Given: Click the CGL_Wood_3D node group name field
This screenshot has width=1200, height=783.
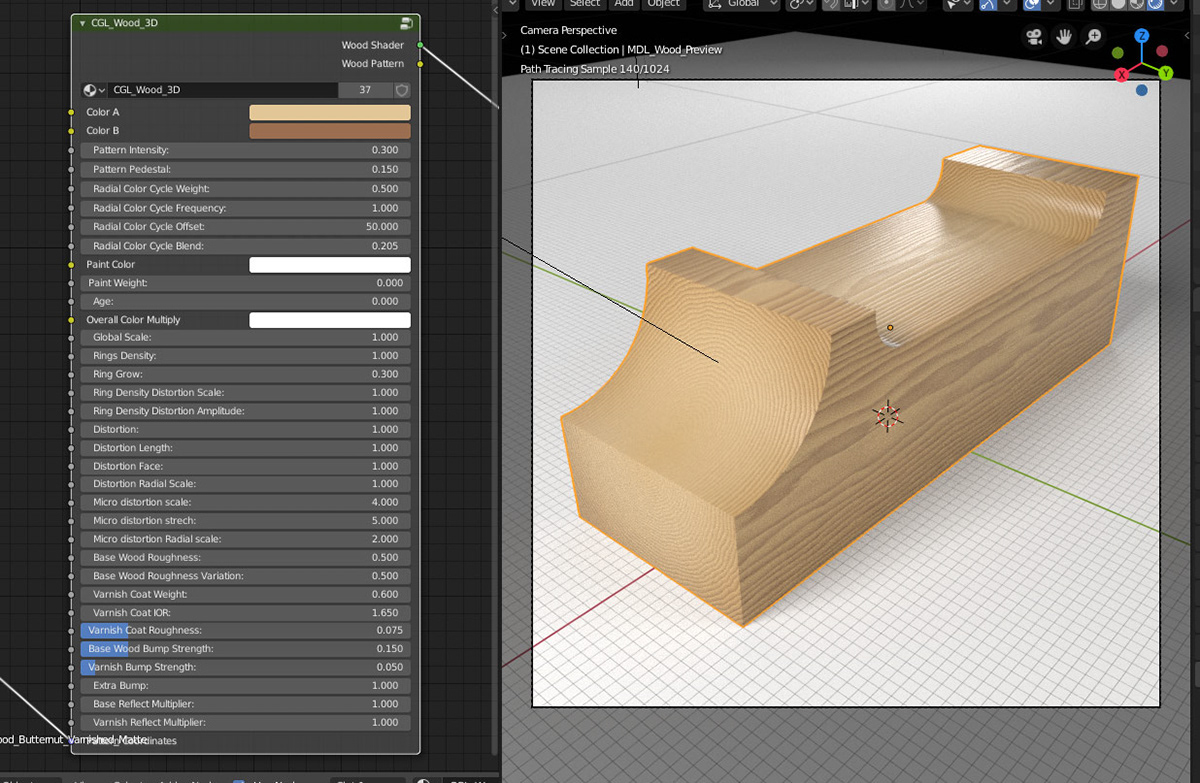Looking at the screenshot, I should 223,90.
